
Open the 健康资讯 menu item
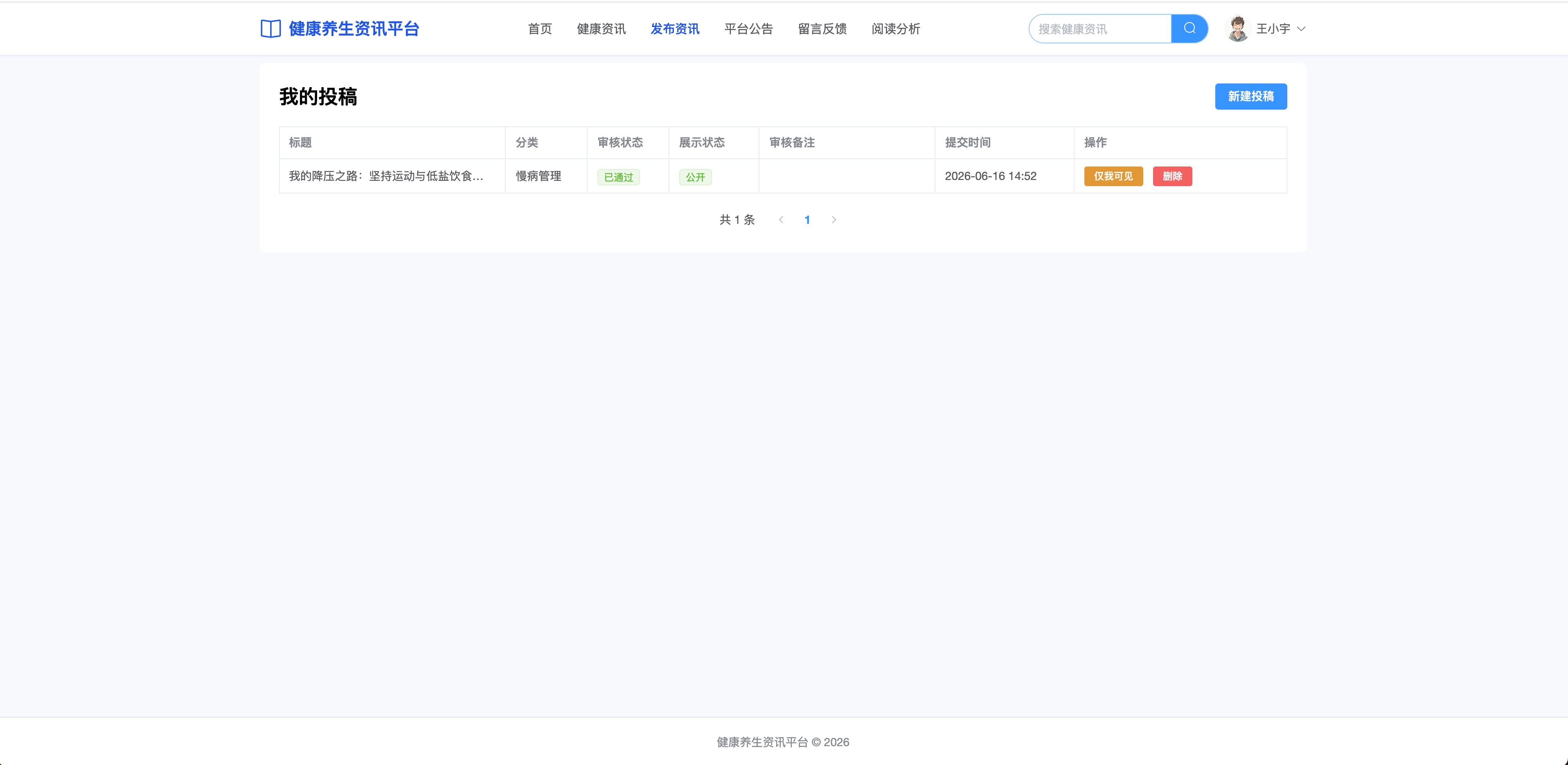tap(602, 29)
